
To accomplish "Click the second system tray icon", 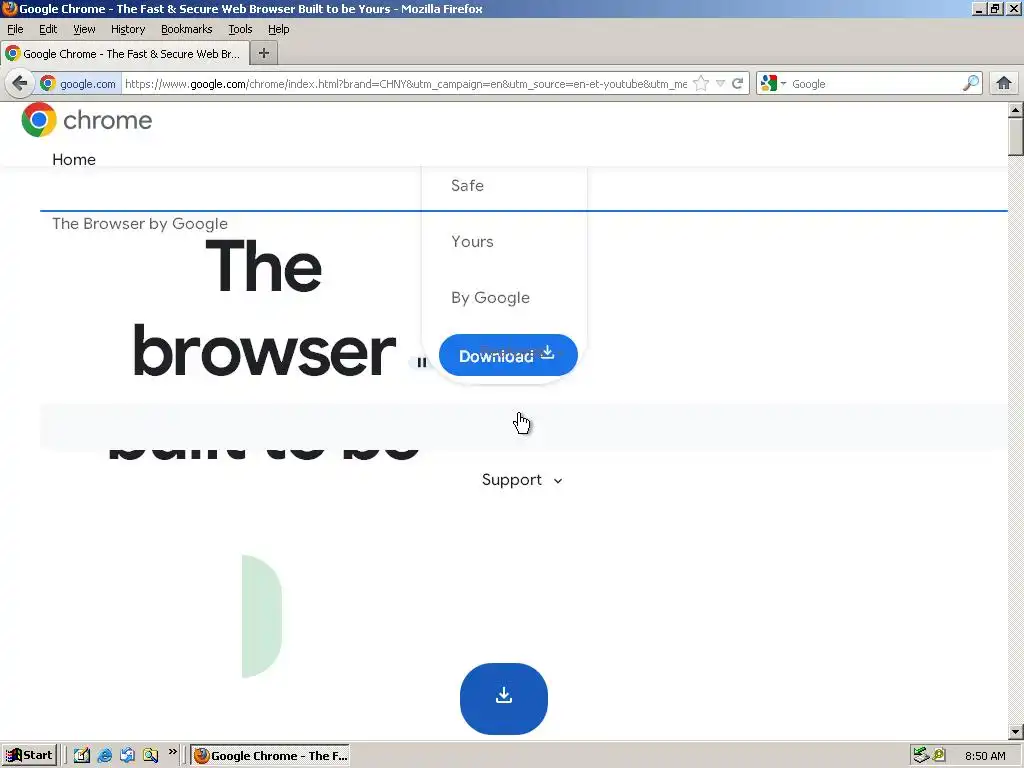I will pos(939,756).
